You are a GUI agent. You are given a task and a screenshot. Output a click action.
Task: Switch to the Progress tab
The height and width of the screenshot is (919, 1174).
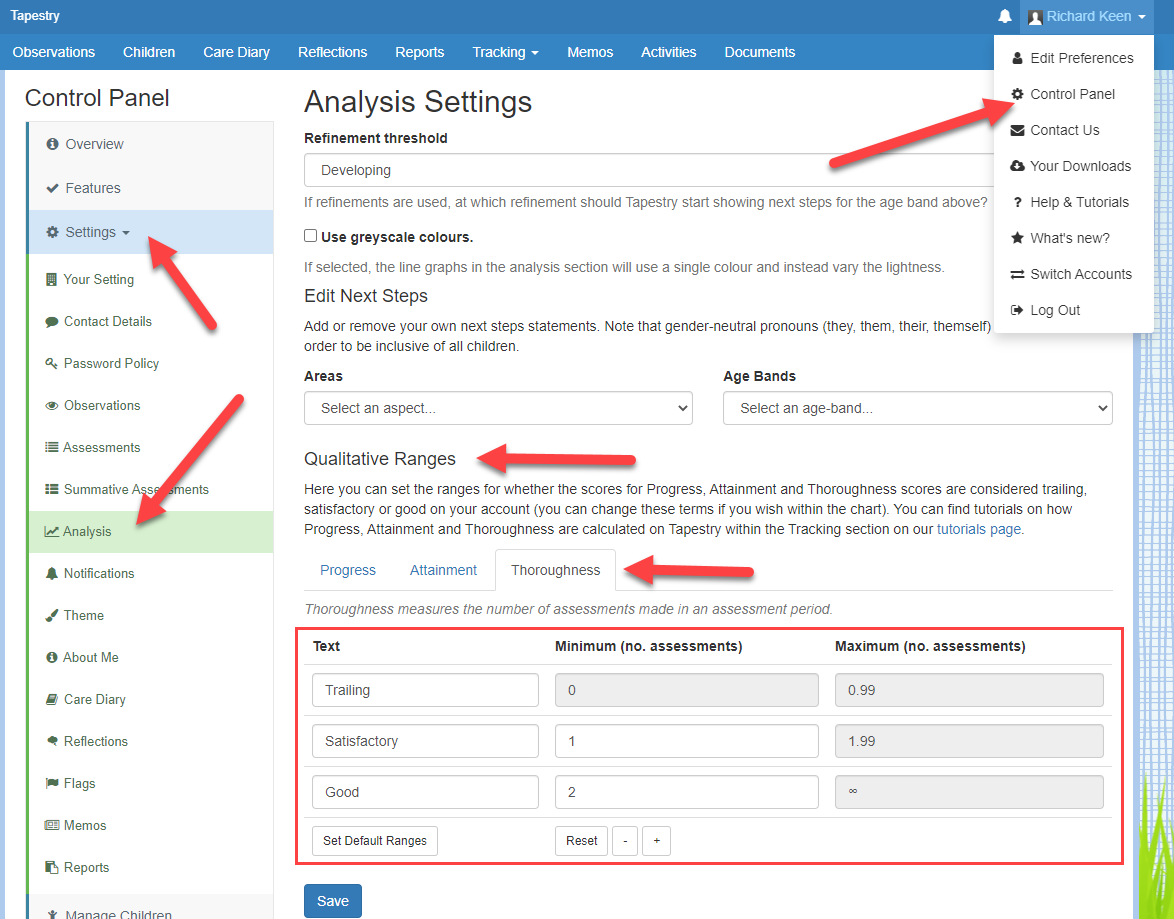(348, 570)
